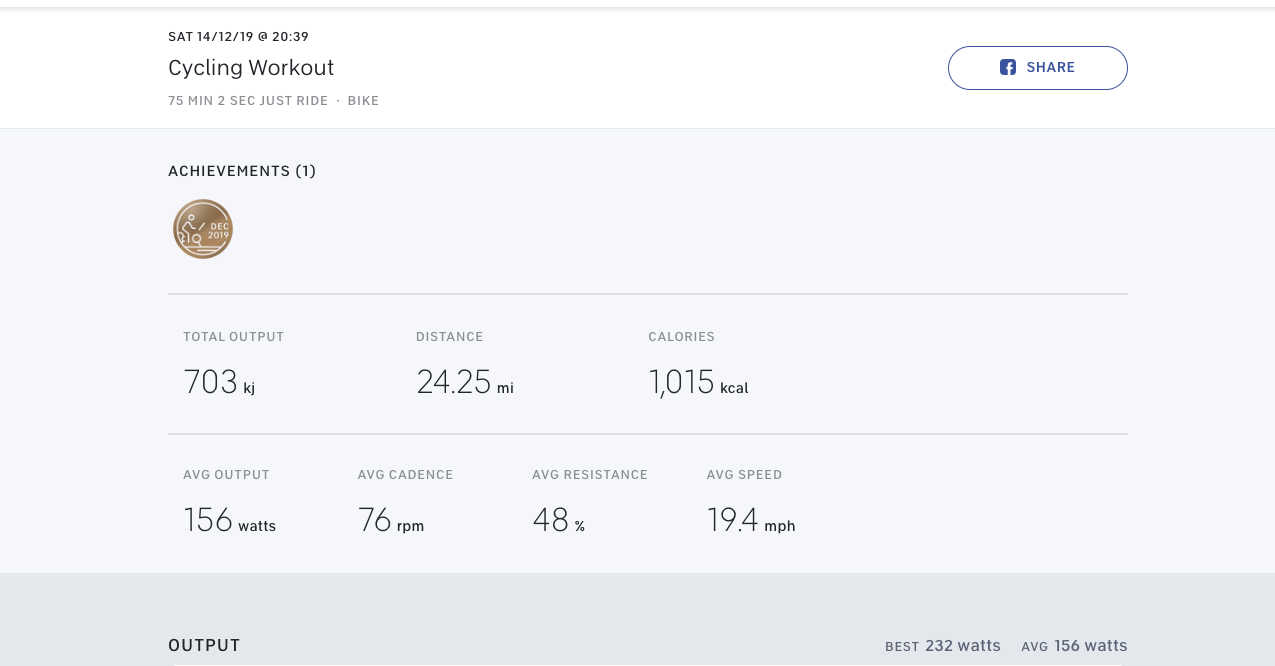Click the Facebook icon in Share button
Screen dimensions: 1275x666
[x=1008, y=68]
